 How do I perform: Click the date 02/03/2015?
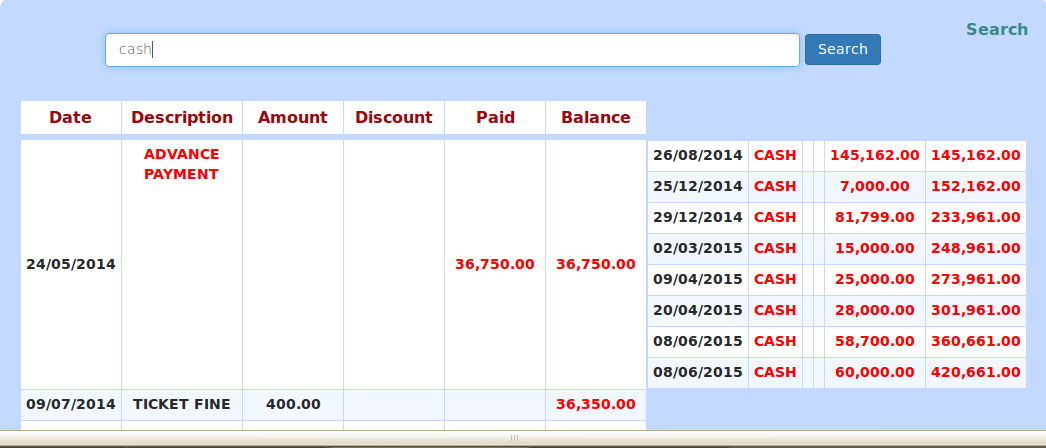[698, 248]
